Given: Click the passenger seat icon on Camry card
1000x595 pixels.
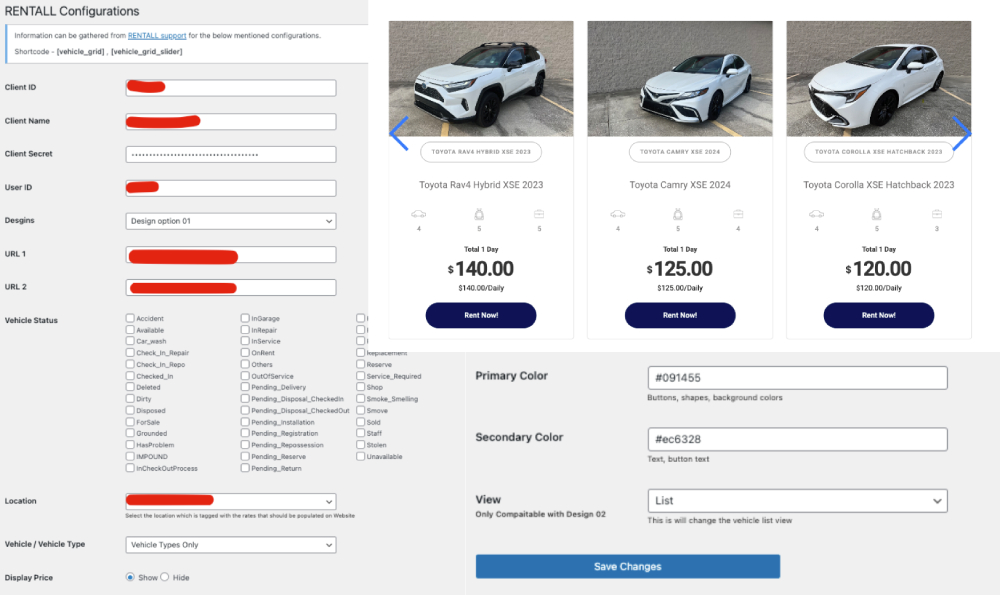Looking at the screenshot, I should click(x=679, y=213).
